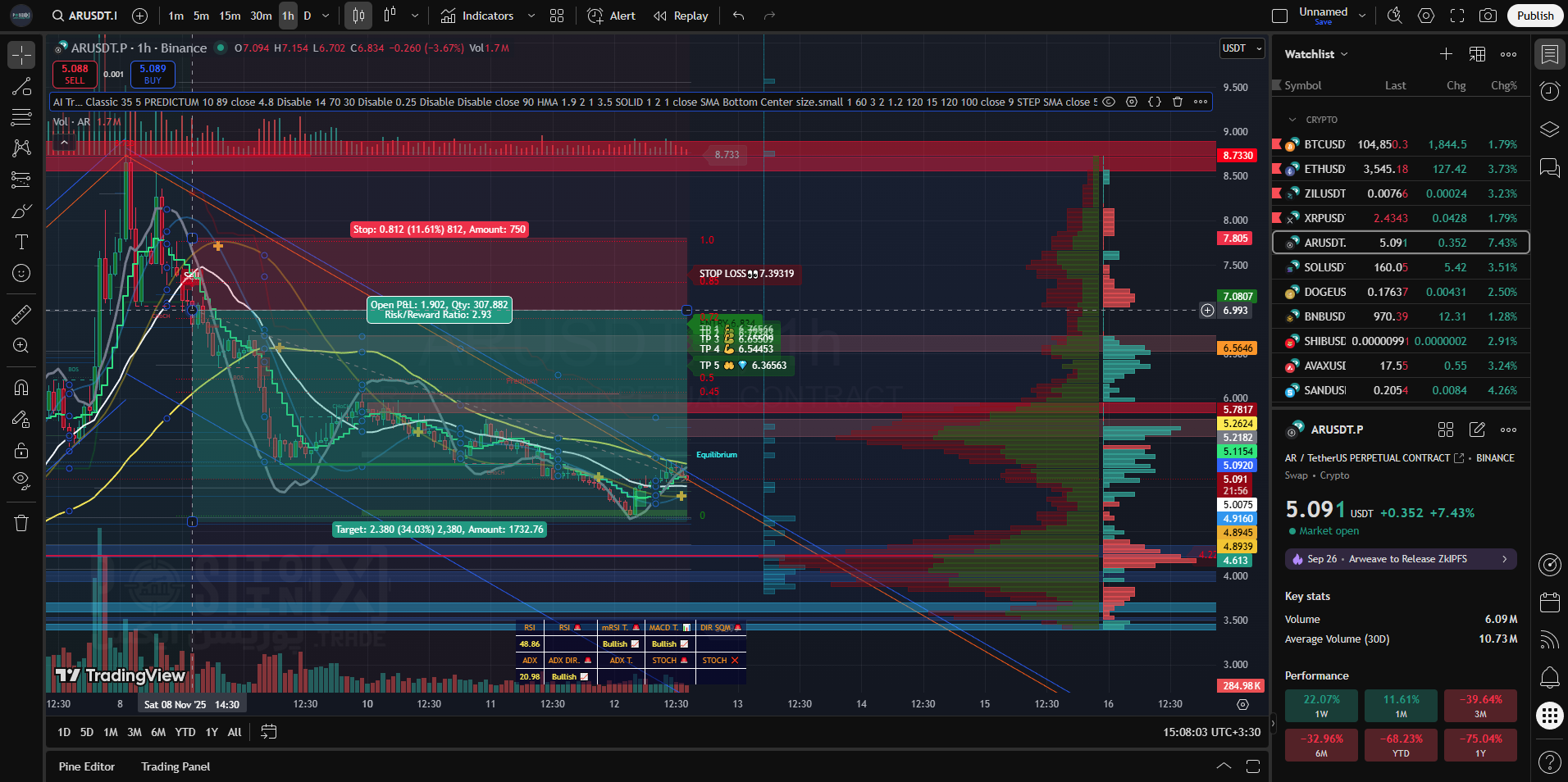Click the trash icon to remove drawings
1568x782 pixels.
click(x=21, y=523)
